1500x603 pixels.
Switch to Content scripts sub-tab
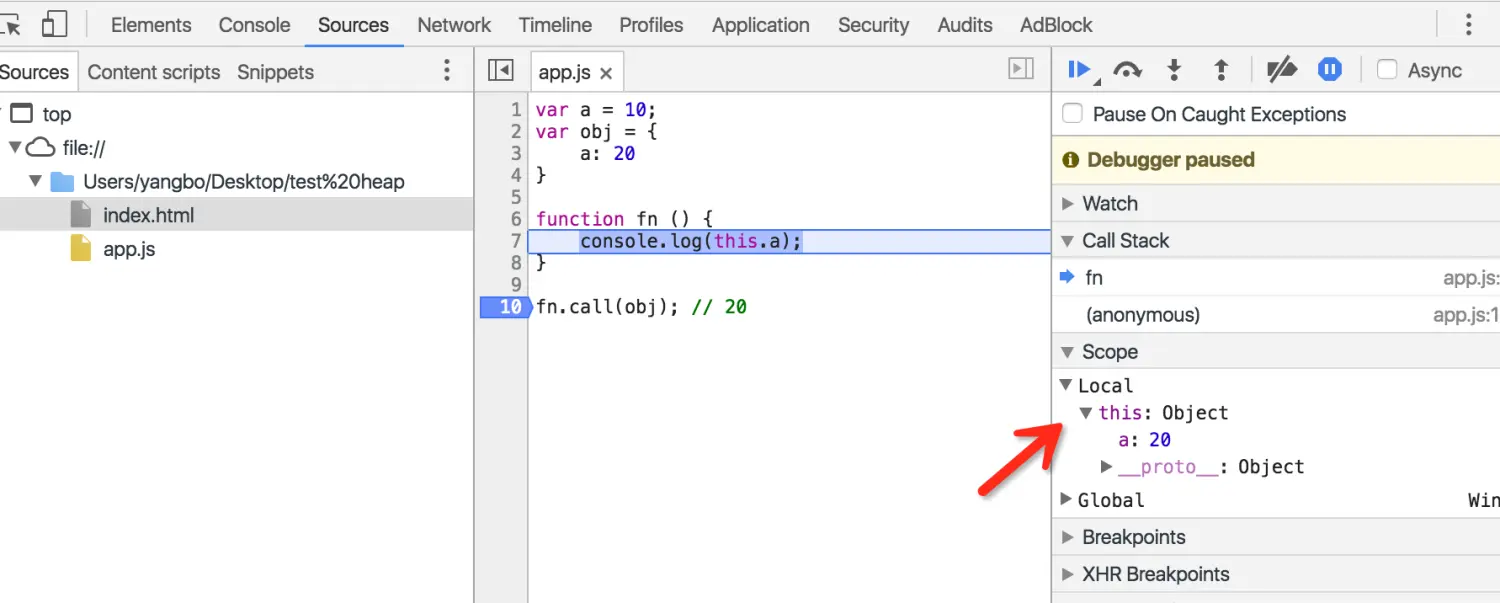coord(154,72)
